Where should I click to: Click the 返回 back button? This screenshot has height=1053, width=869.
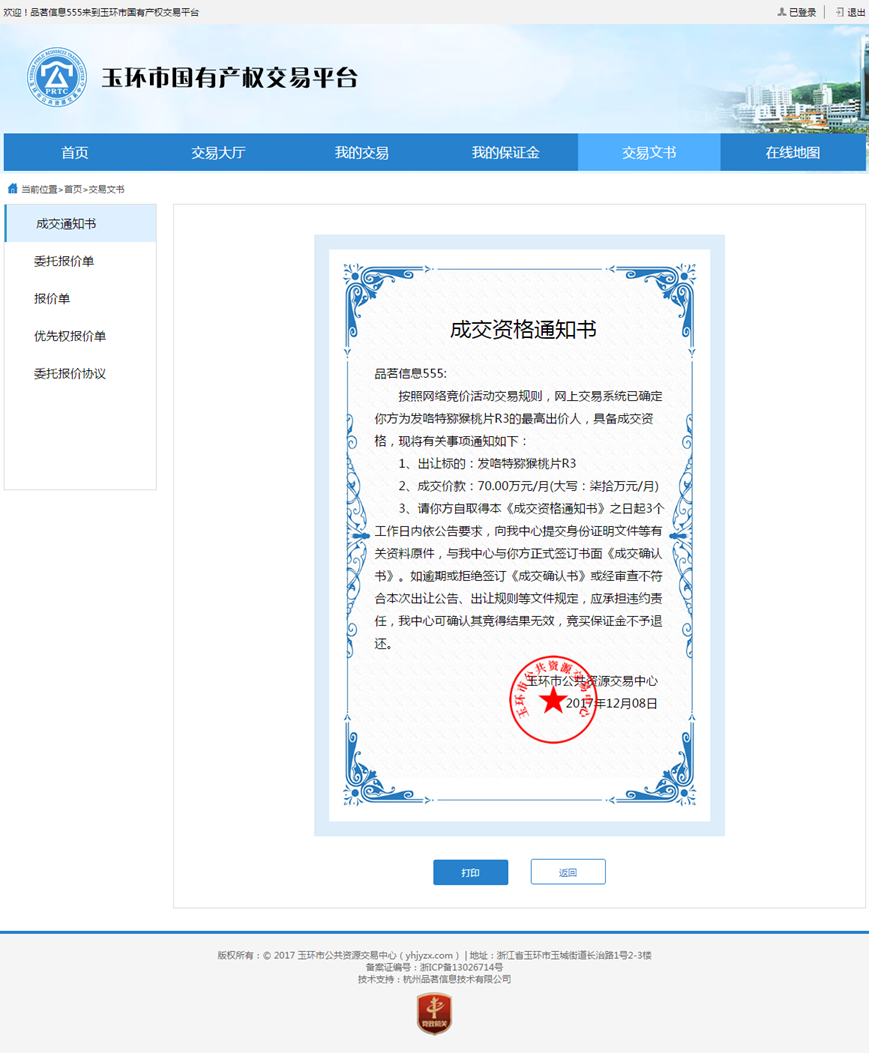[x=567, y=872]
